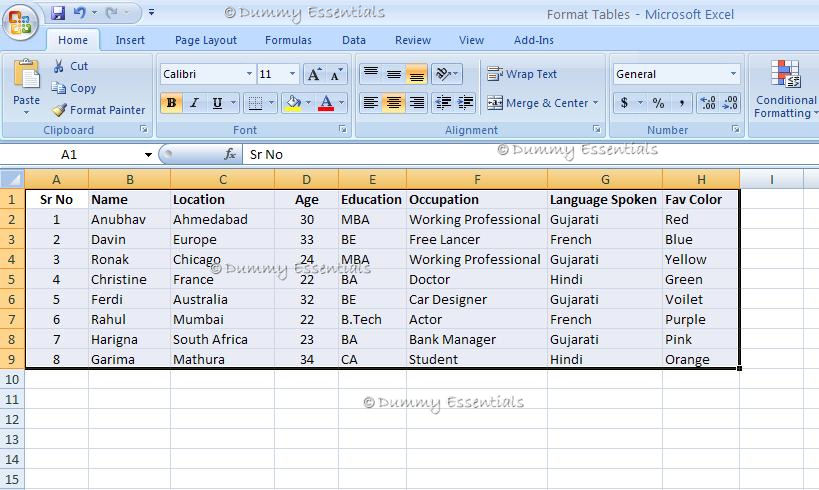Open Conditional Formatting options

click(x=786, y=89)
